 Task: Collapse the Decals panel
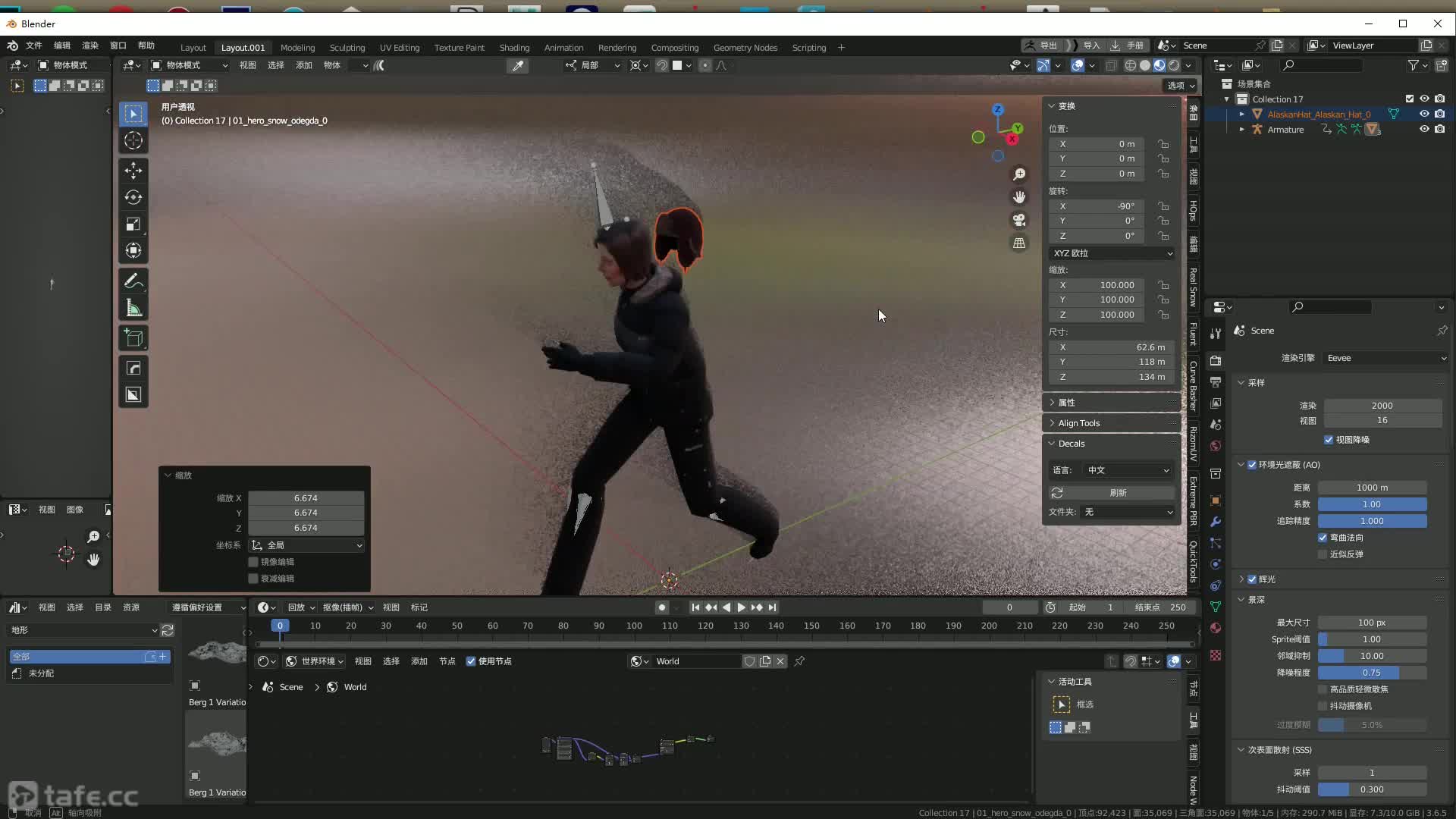click(1112, 444)
